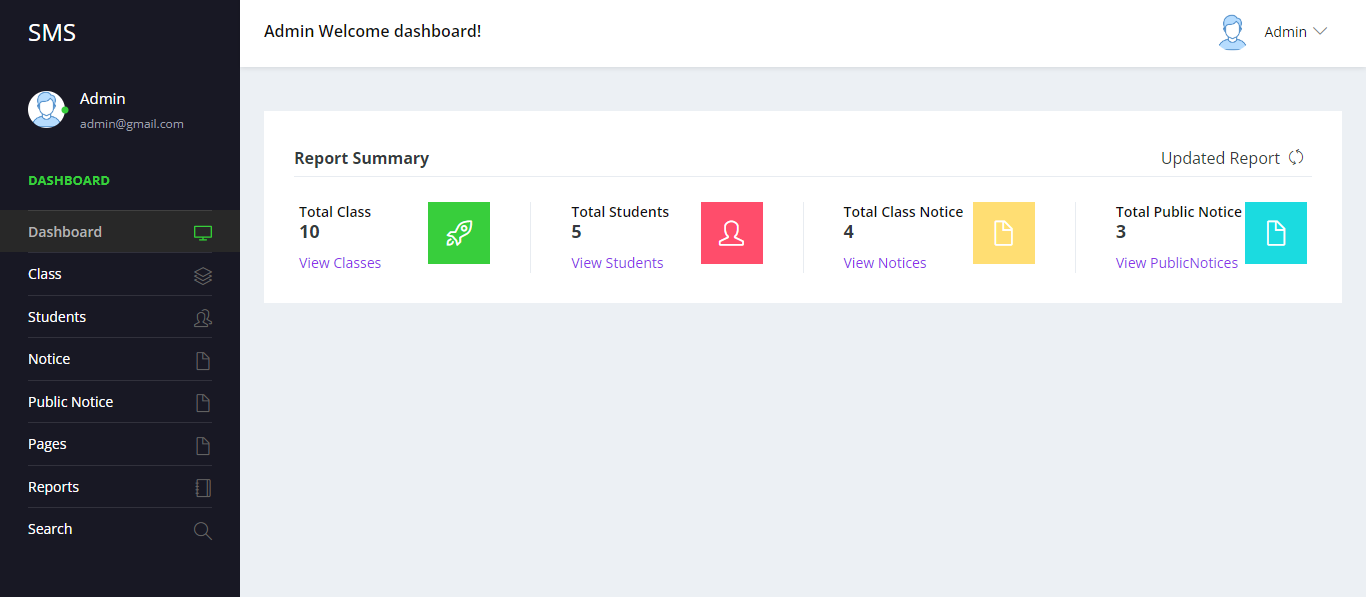Click the View Students link
The height and width of the screenshot is (597, 1366).
coord(617,262)
